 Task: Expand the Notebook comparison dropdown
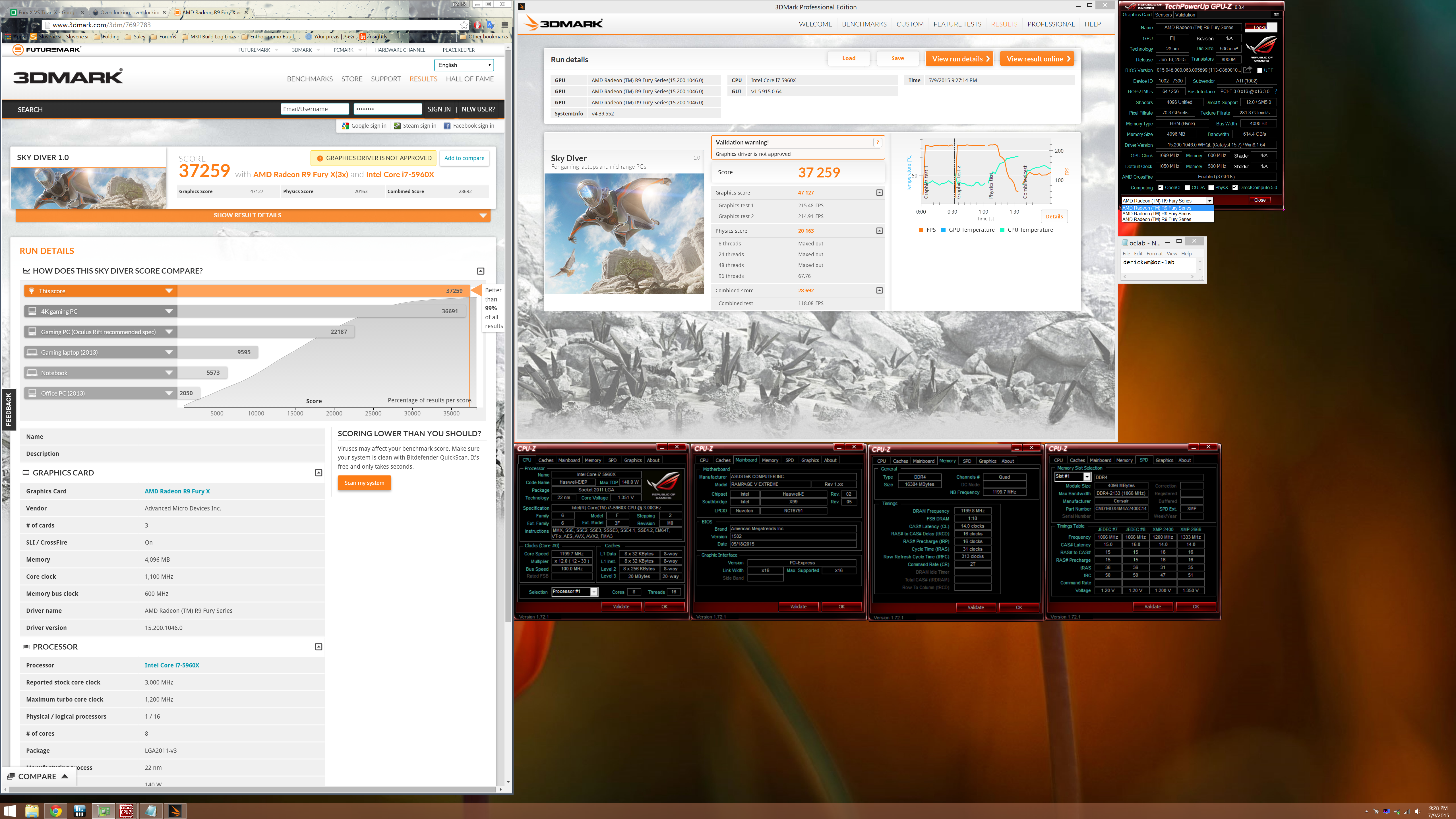(168, 373)
